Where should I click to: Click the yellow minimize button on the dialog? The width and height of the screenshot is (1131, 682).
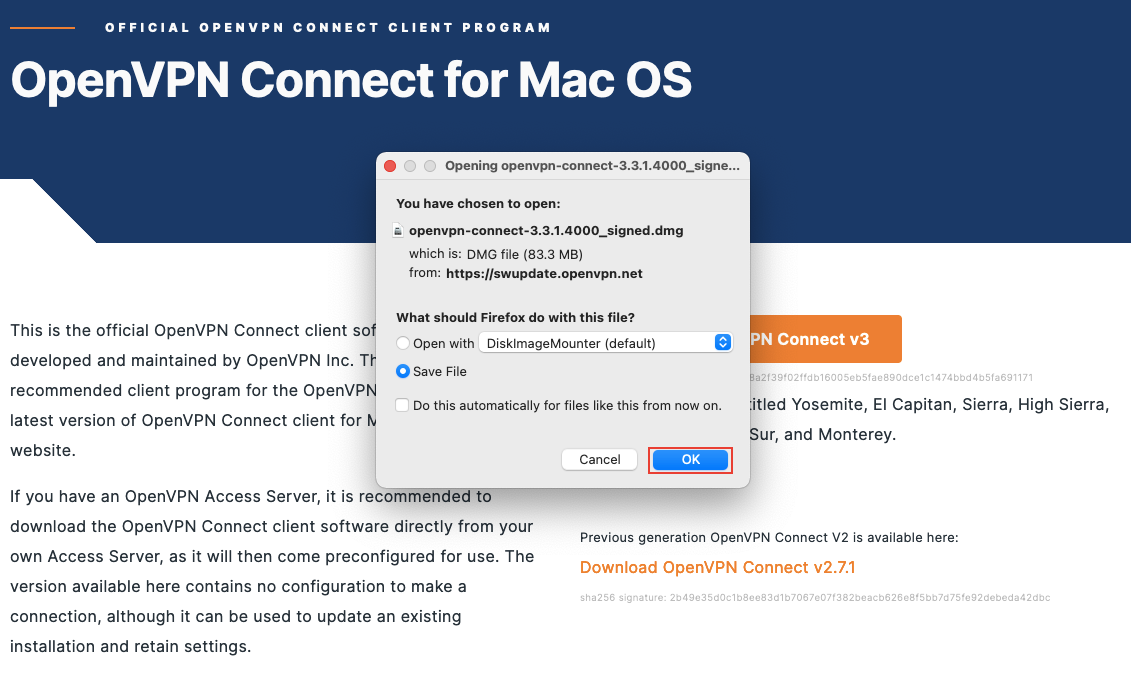[410, 166]
